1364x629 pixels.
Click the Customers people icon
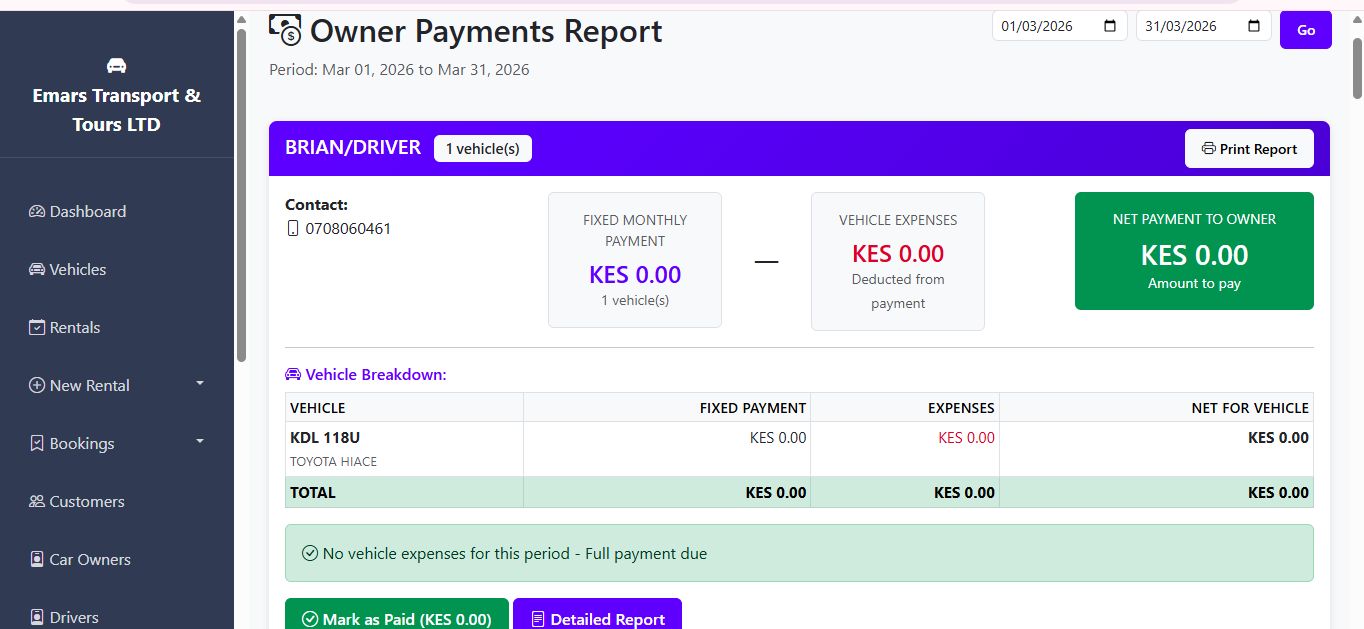(37, 502)
